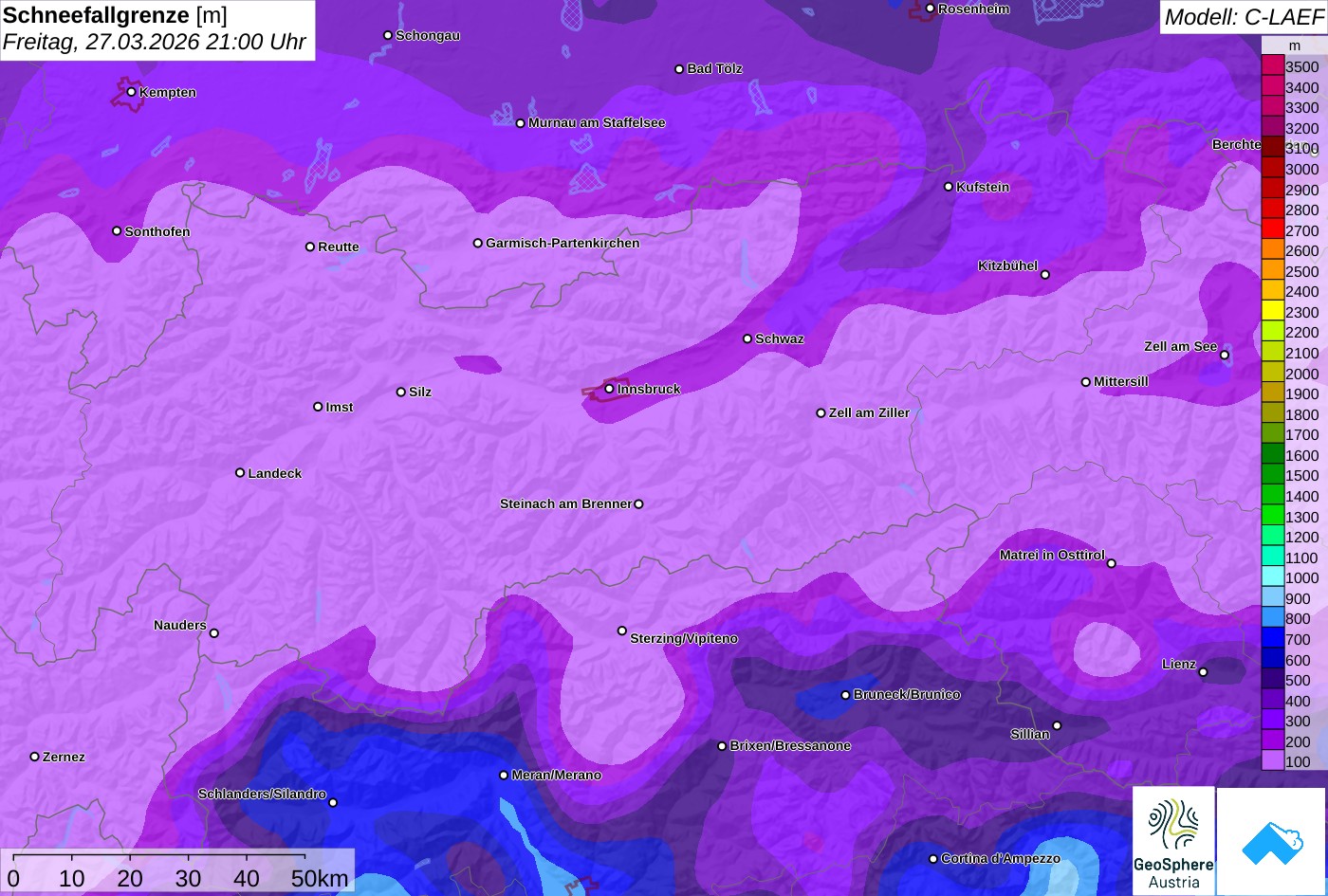1328x896 pixels.
Task: Select the Nauders marker circle
Action: coord(214,633)
